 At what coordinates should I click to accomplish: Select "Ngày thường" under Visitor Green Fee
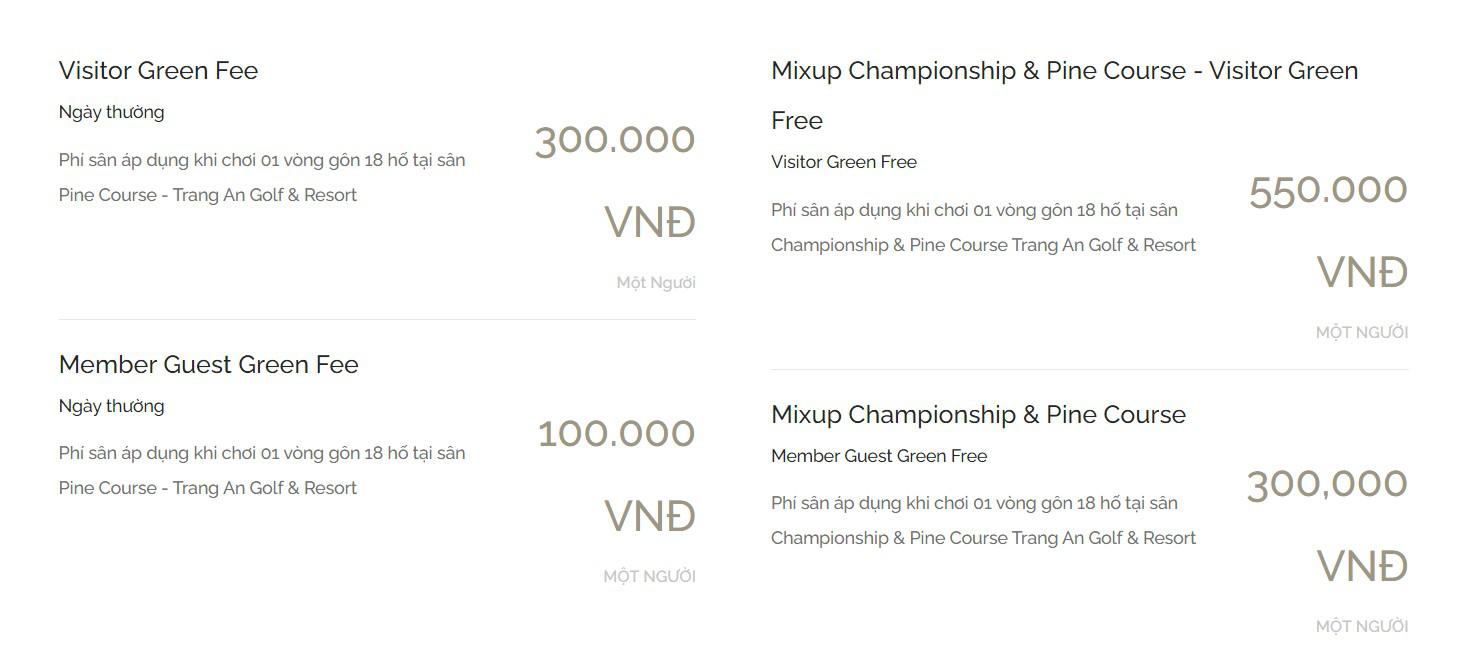click(x=111, y=112)
